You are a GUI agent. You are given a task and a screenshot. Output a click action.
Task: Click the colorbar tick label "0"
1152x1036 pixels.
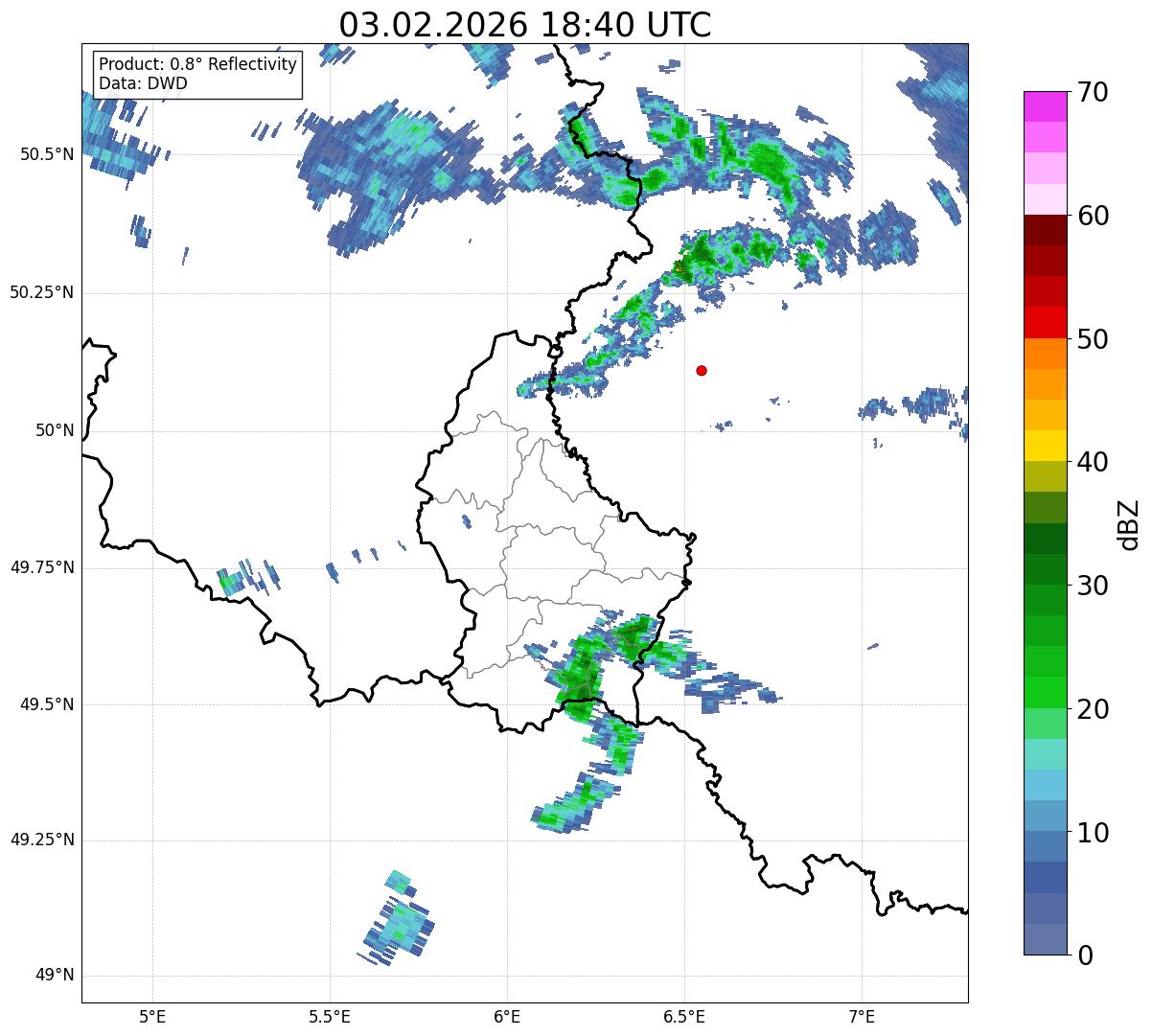coord(1085,955)
